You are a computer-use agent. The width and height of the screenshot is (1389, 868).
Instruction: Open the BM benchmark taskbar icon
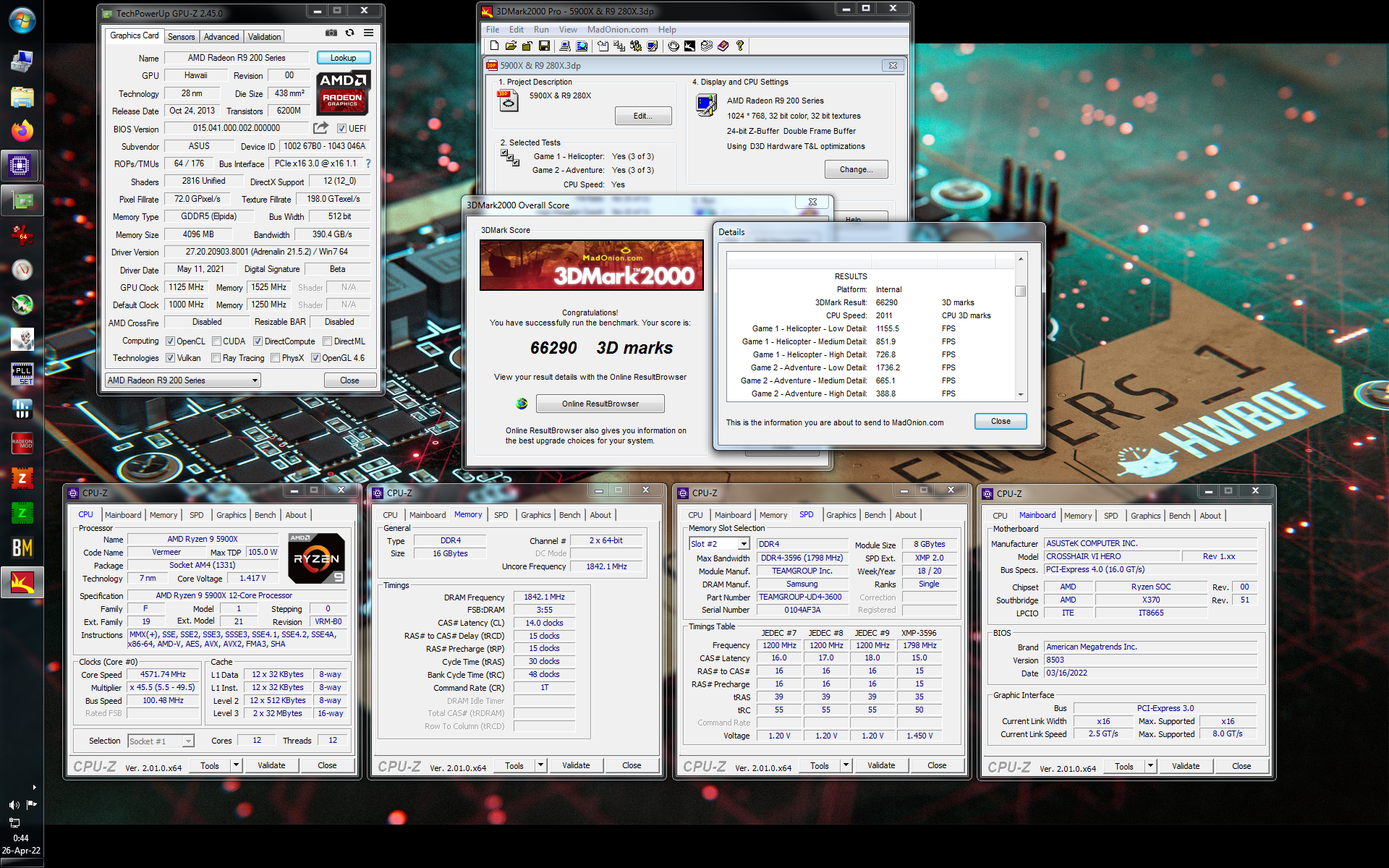pos(22,548)
